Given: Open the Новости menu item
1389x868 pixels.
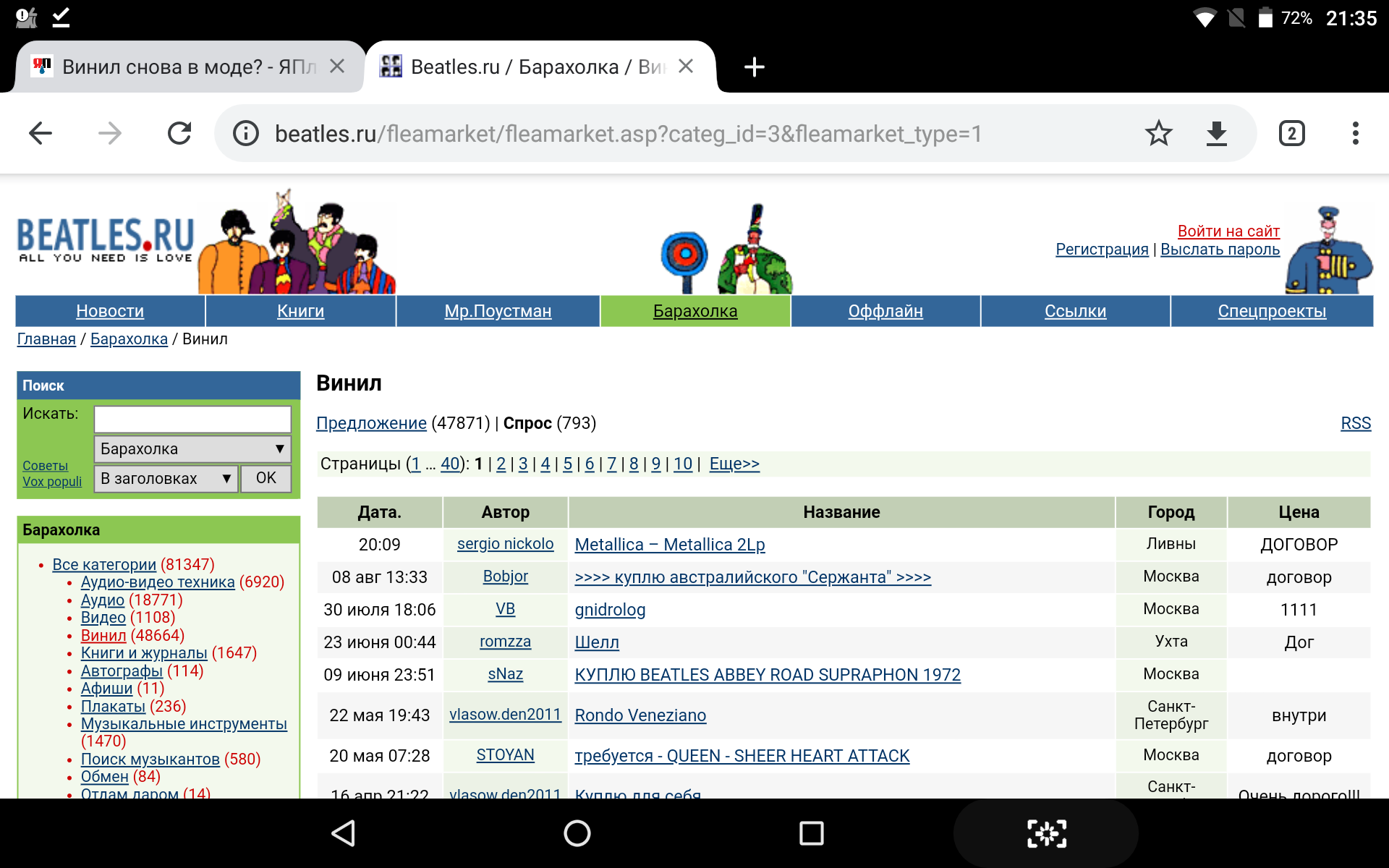Looking at the screenshot, I should 110,311.
